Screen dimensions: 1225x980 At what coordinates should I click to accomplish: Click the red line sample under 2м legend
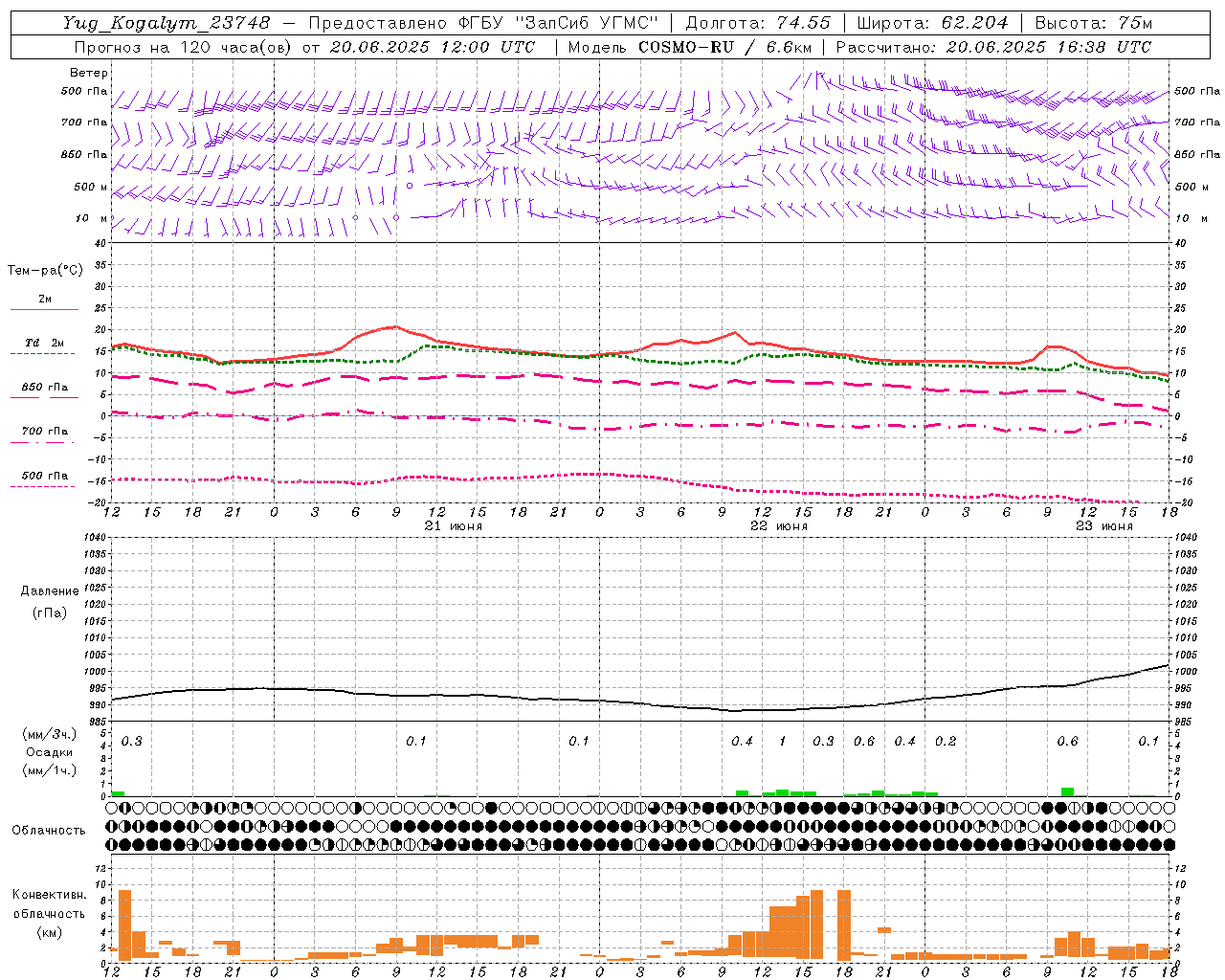[x=44, y=309]
